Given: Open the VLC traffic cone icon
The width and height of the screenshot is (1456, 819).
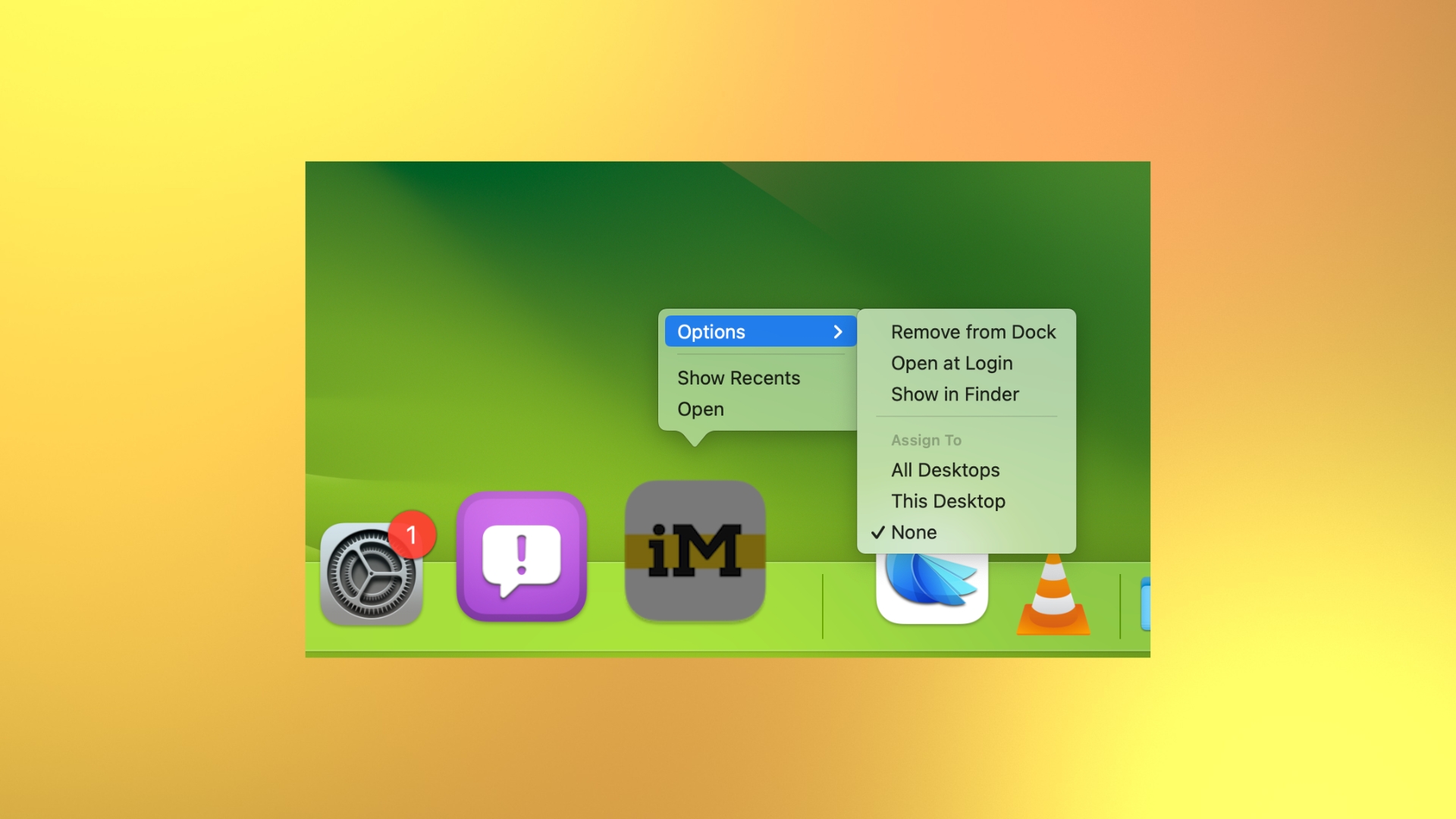Looking at the screenshot, I should [1053, 595].
